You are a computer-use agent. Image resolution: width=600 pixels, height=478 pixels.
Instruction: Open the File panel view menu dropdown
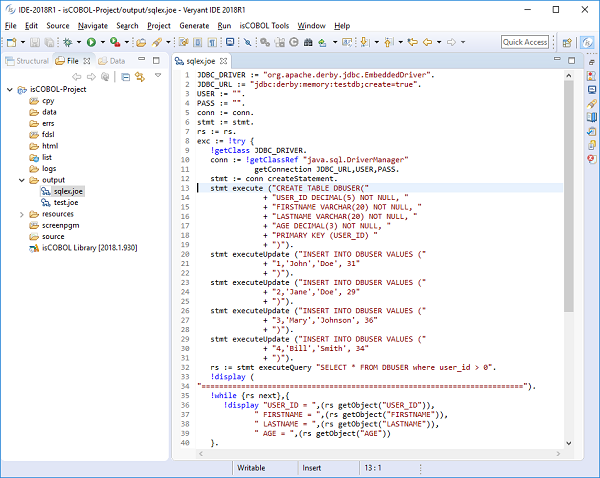click(157, 76)
